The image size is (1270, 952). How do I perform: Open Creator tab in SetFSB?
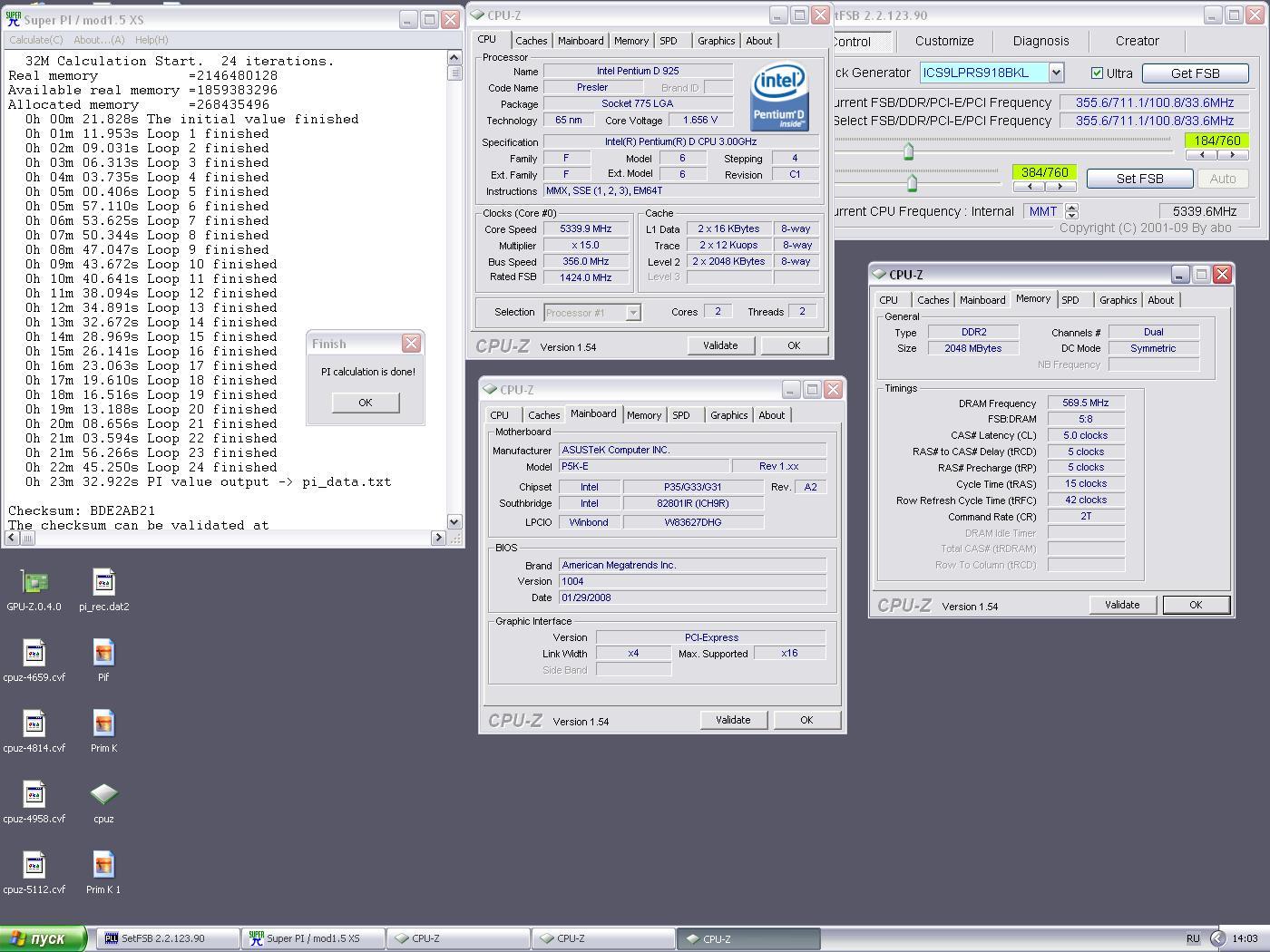(x=1137, y=41)
